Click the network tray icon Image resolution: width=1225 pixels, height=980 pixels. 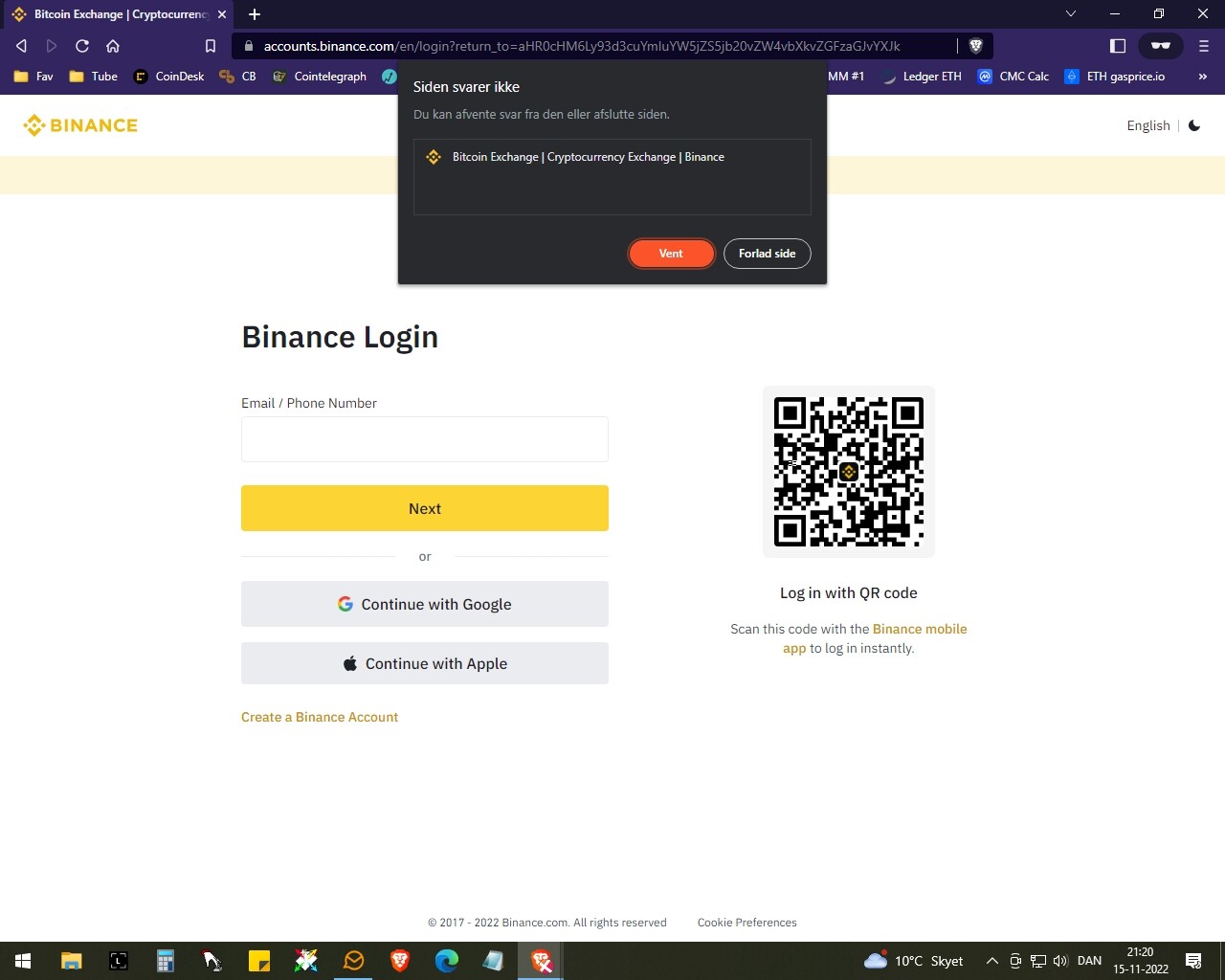(x=1038, y=961)
